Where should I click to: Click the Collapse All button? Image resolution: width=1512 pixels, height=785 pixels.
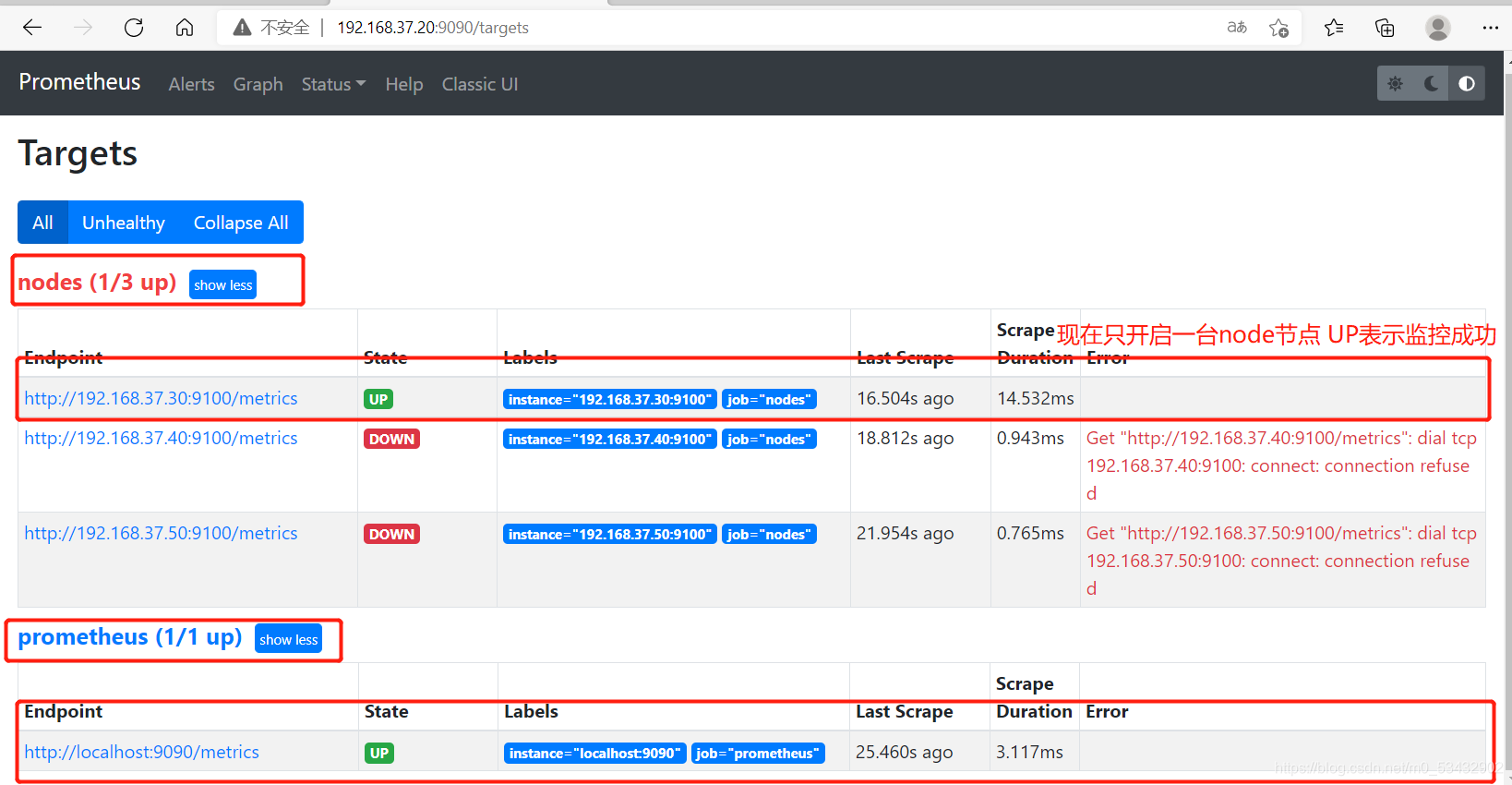(241, 223)
